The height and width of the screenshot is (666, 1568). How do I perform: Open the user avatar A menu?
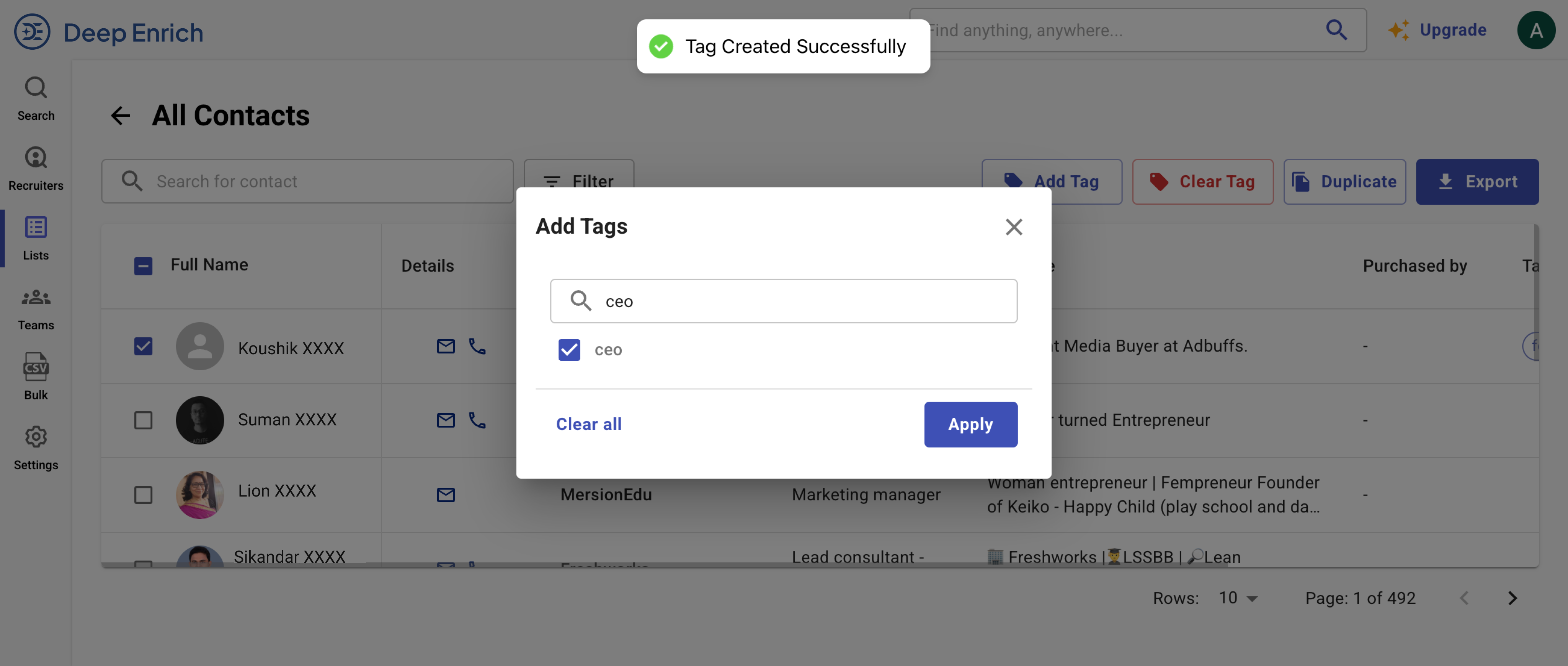point(1536,30)
